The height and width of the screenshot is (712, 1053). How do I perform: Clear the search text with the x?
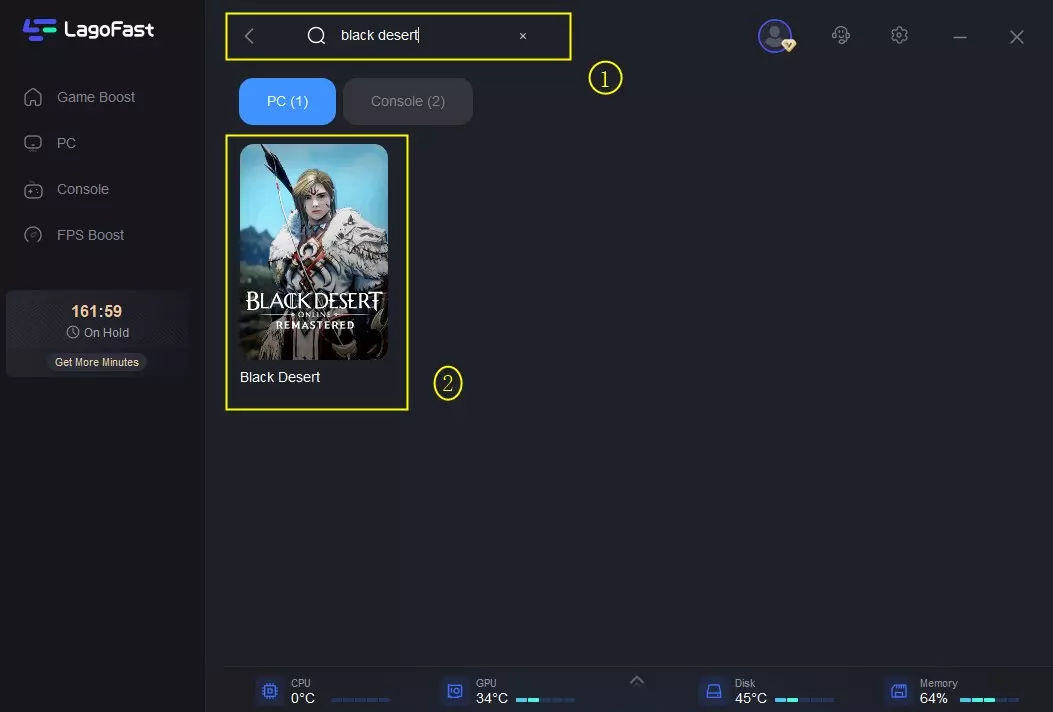pos(522,36)
